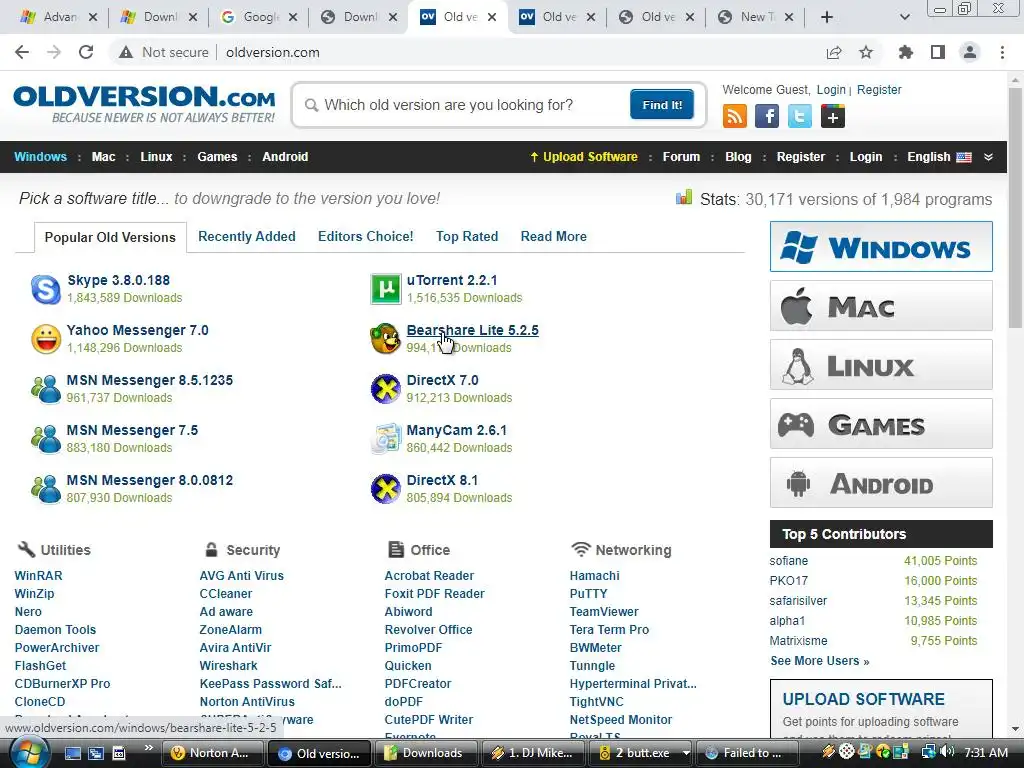This screenshot has height=768, width=1024.
Task: Click the Bearshare bear icon
Action: pyautogui.click(x=385, y=339)
